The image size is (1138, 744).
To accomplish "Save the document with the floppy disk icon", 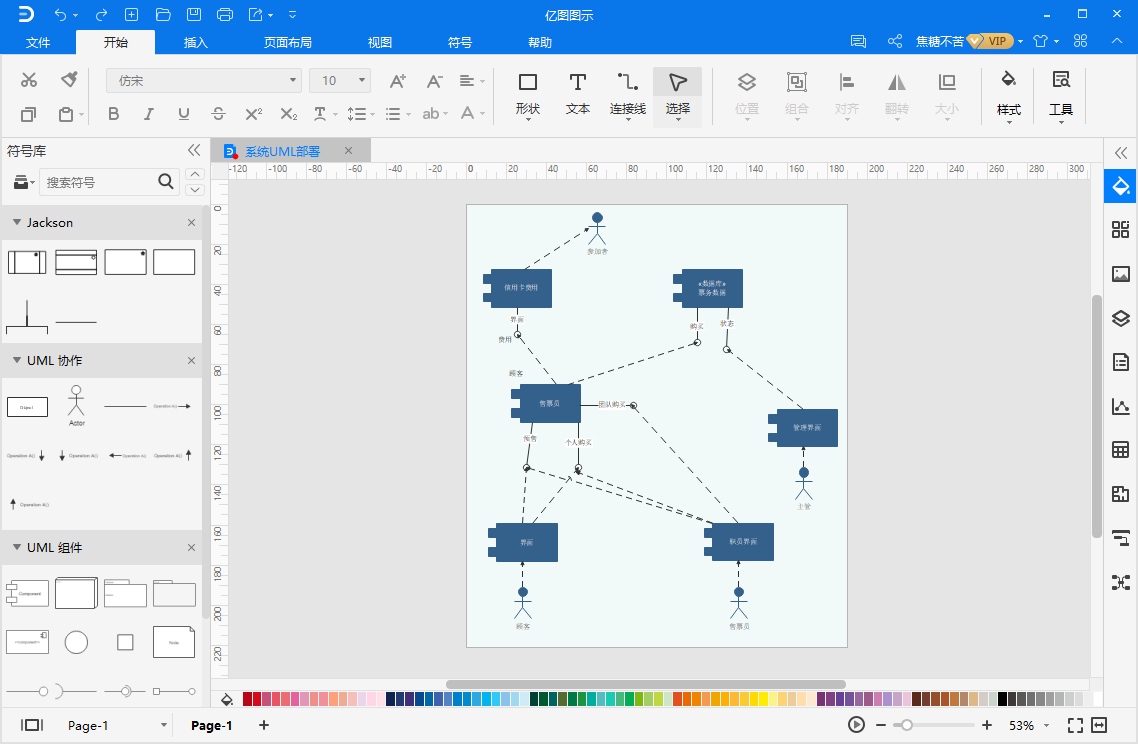I will 194,15.
